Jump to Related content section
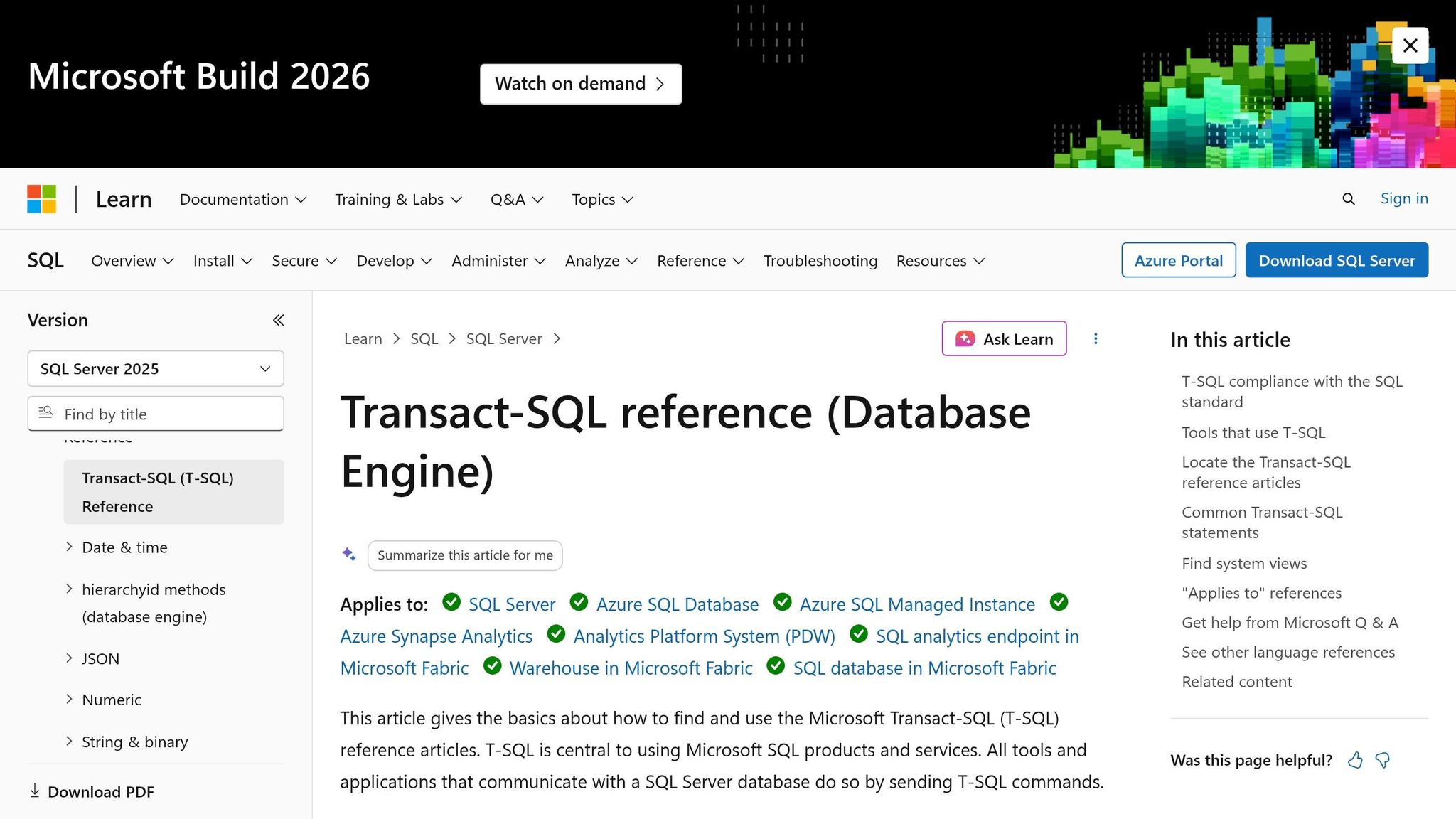The image size is (1456, 819). click(1236, 682)
